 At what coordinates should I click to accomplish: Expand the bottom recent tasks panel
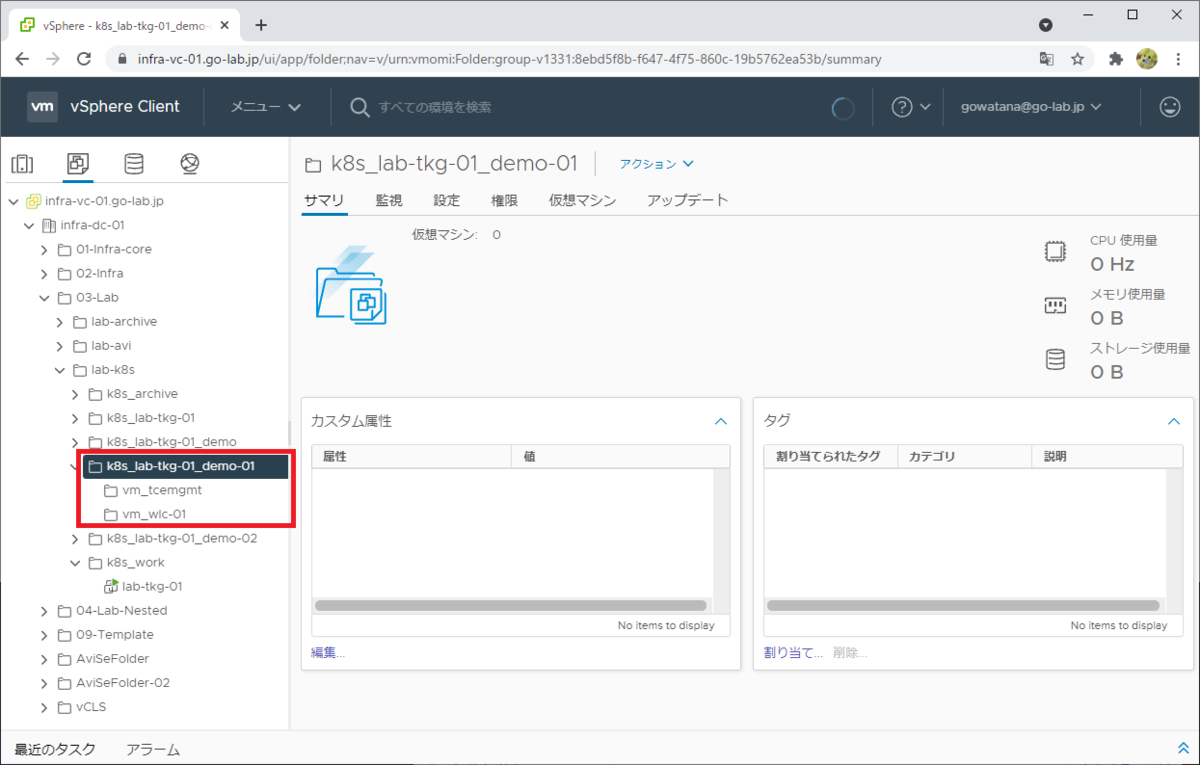[x=1184, y=748]
